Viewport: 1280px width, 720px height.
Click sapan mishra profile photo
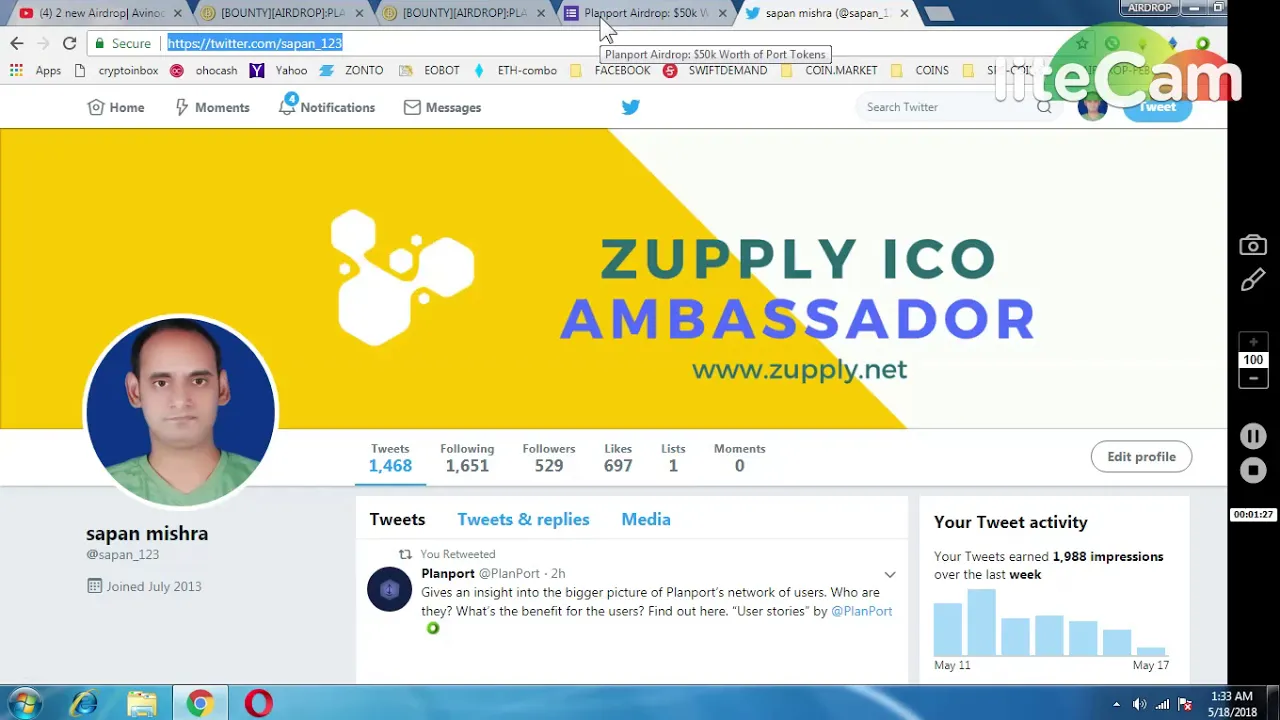pos(180,412)
